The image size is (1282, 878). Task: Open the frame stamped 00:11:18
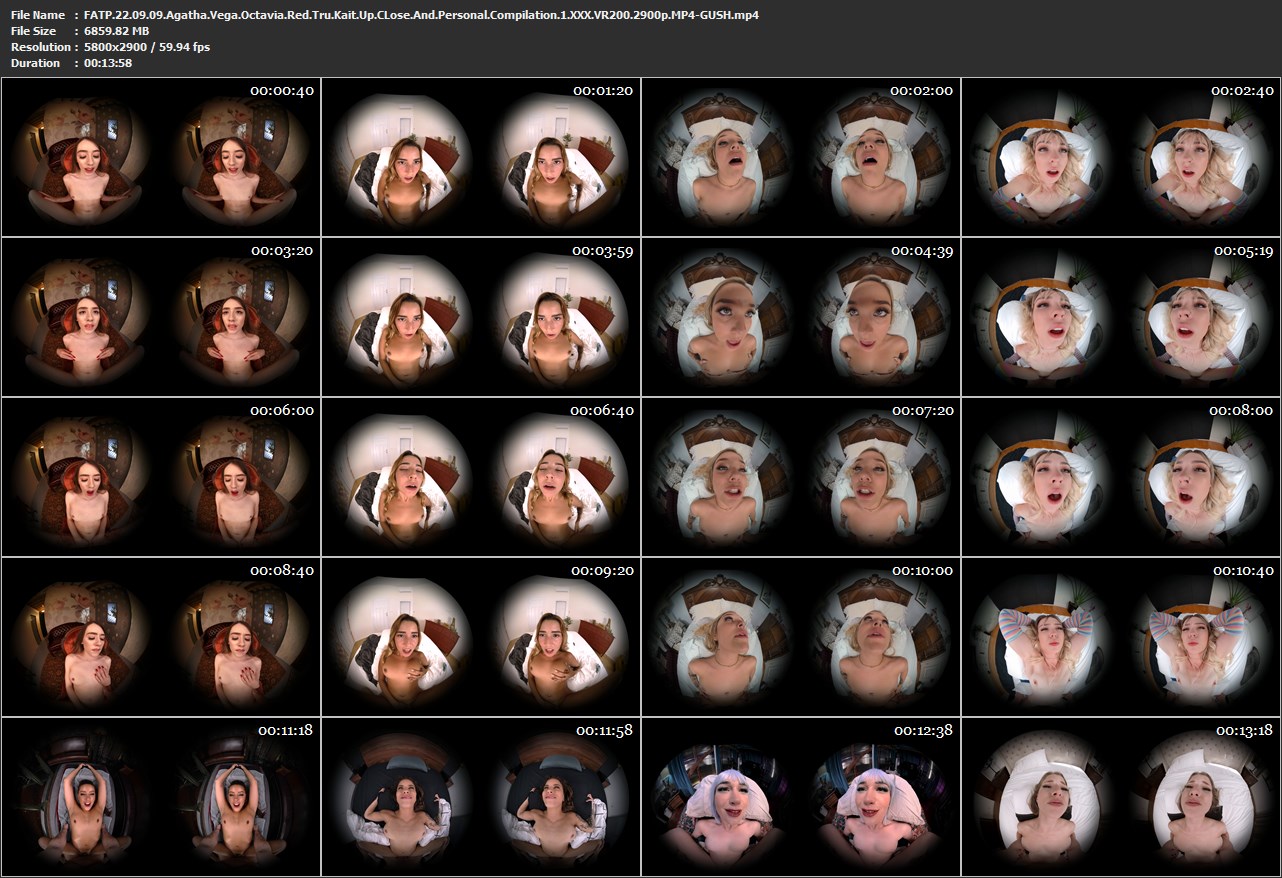tap(160, 797)
